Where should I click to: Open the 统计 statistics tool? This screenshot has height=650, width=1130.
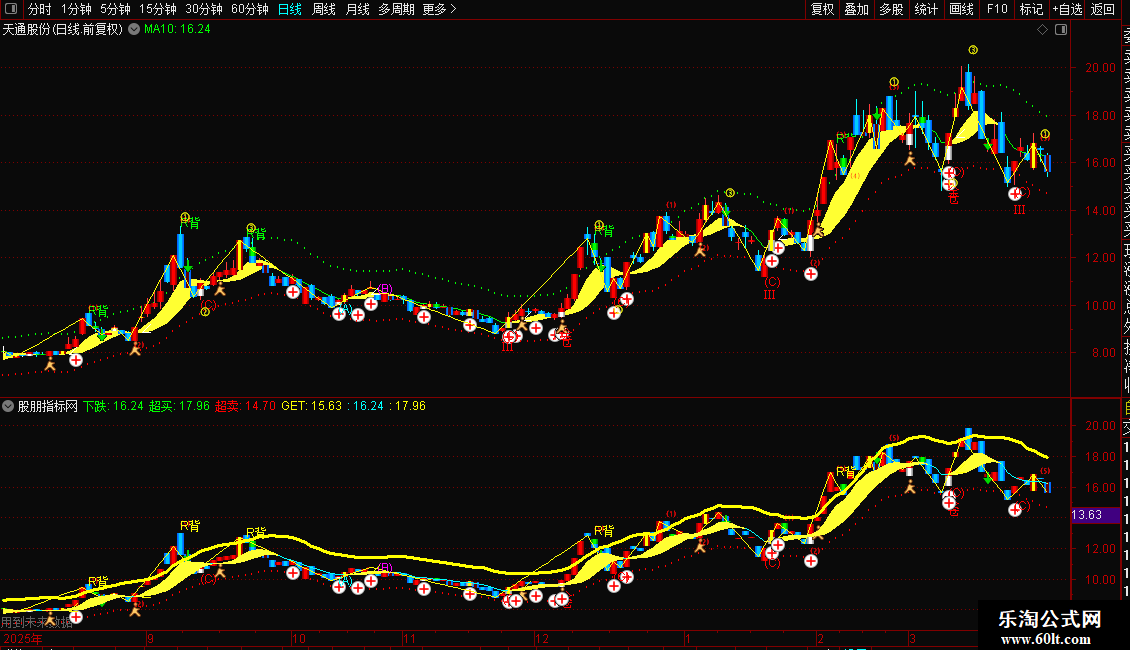tap(926, 9)
